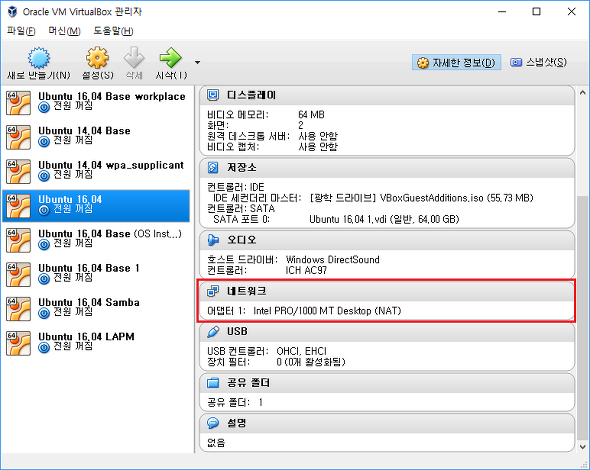Open the Start button dropdown arrow
This screenshot has height=470, width=590.
point(197,62)
